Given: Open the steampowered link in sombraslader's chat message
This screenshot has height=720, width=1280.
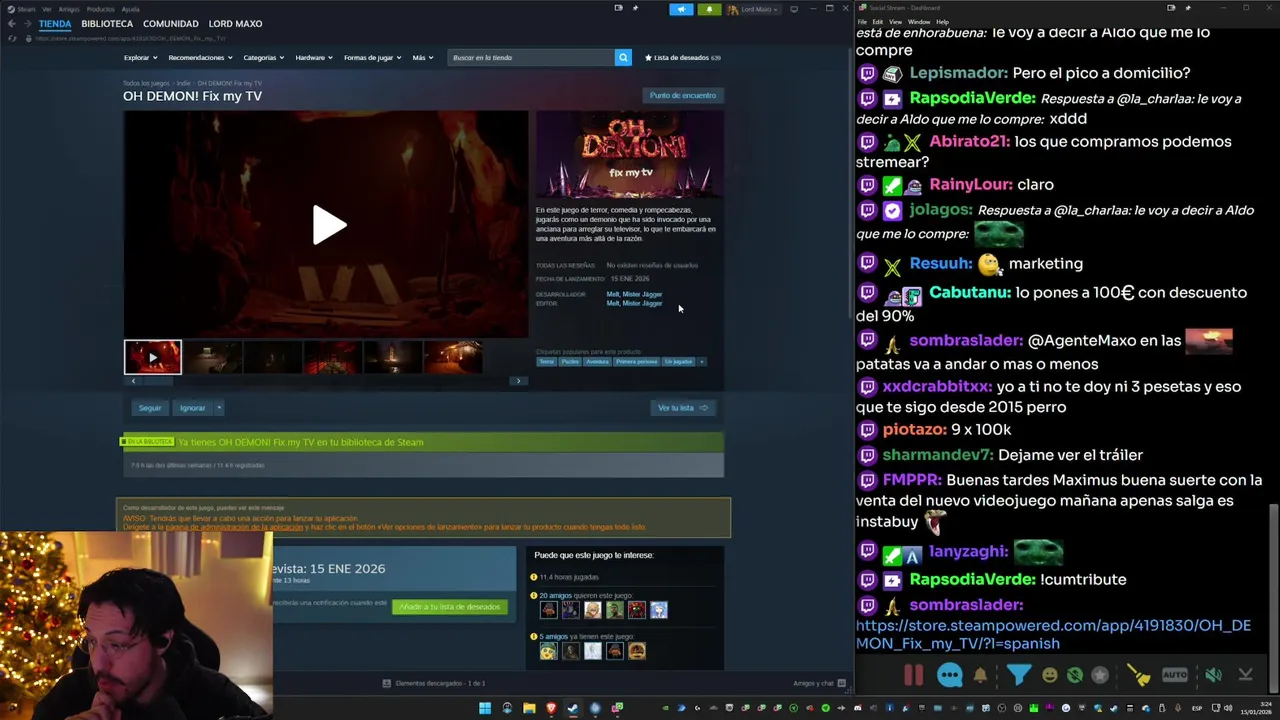Looking at the screenshot, I should [1053, 635].
